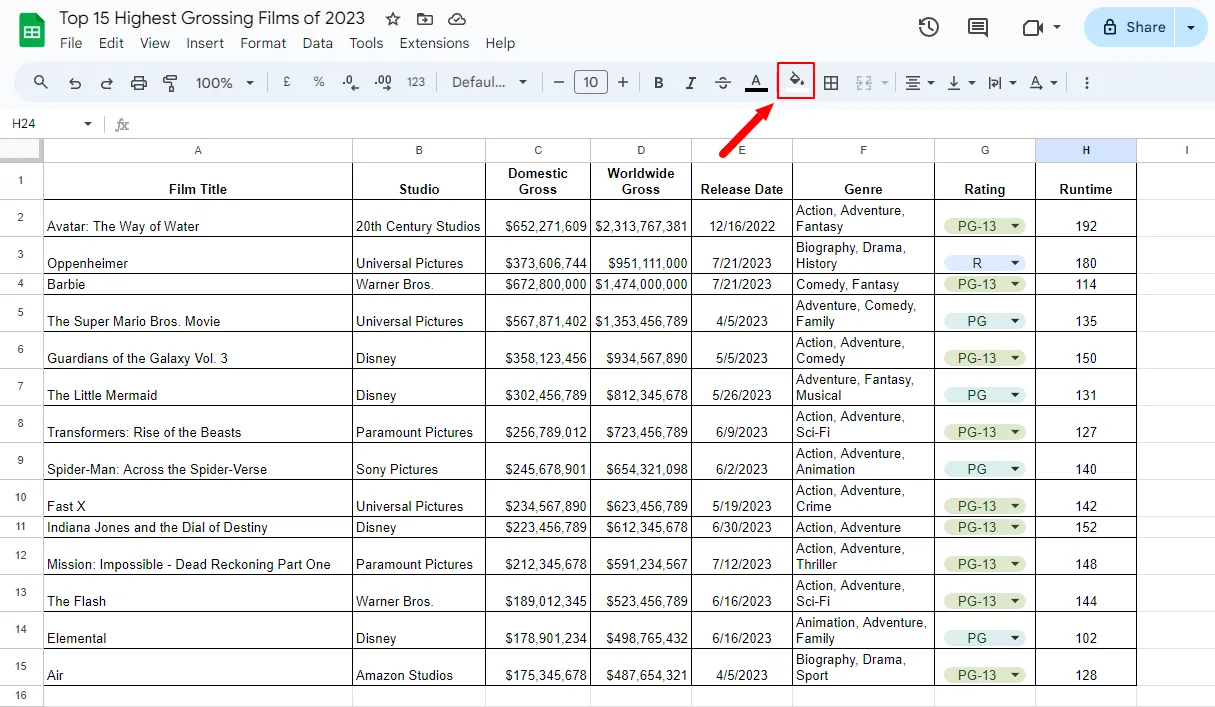Open text rotation options
This screenshot has height=707, width=1215.
(x=1043, y=83)
